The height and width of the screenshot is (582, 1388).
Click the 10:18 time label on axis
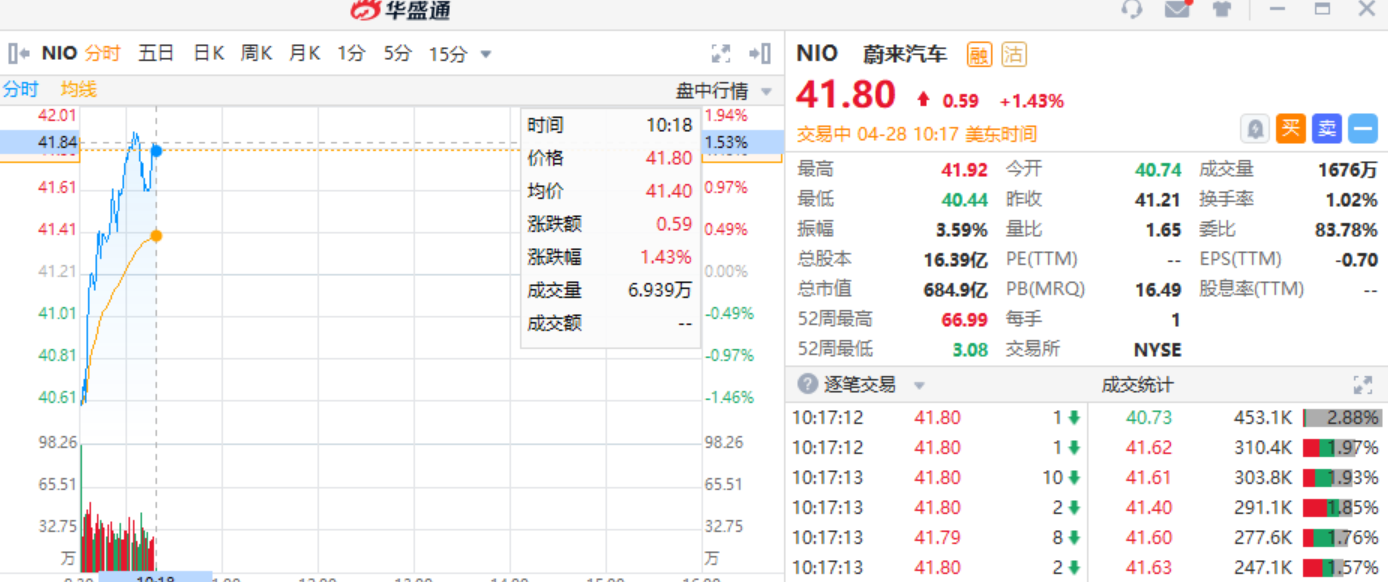pos(155,577)
